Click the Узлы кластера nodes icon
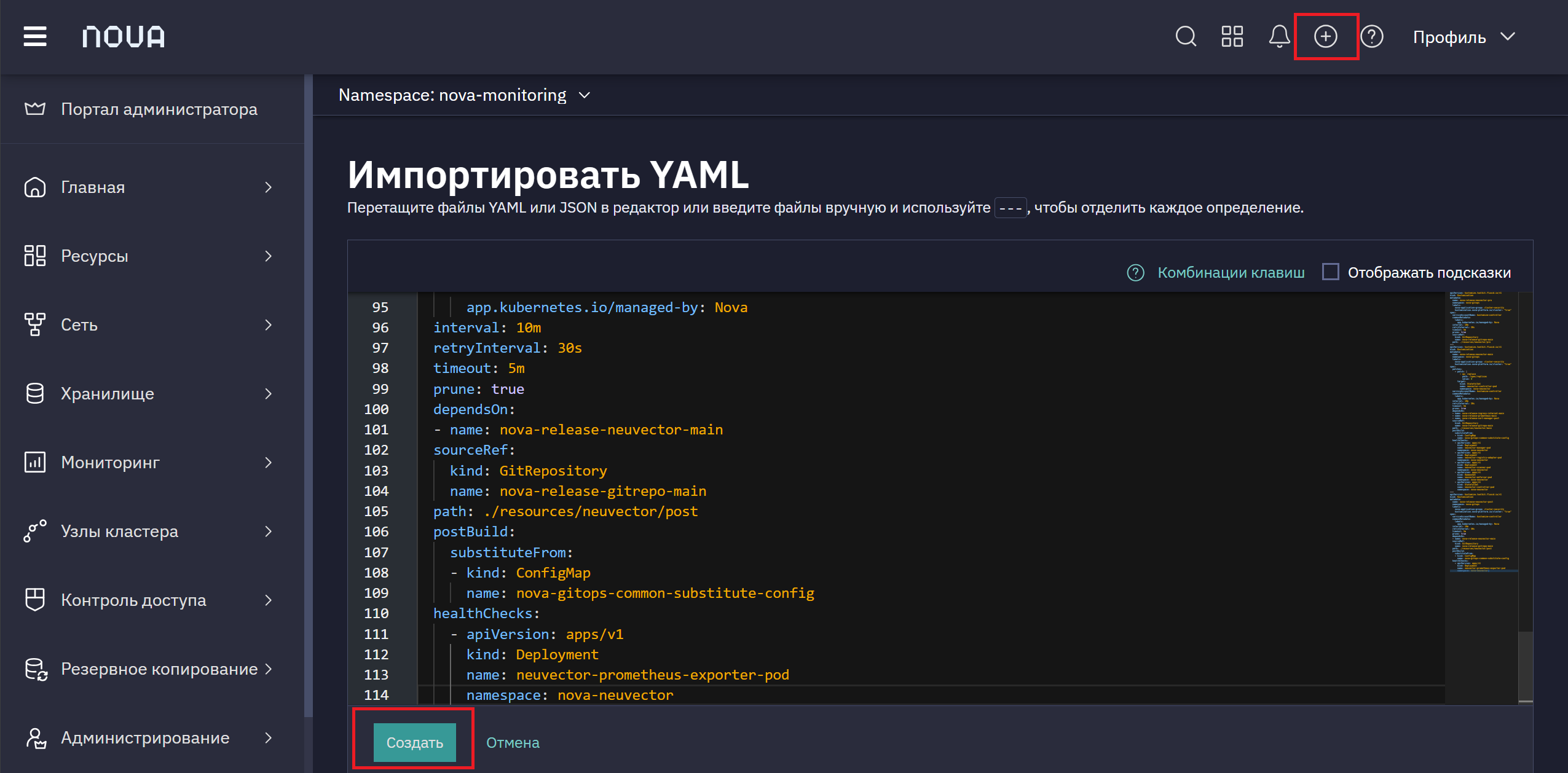Screen dimensions: 1568x773 pyautogui.click(x=35, y=531)
